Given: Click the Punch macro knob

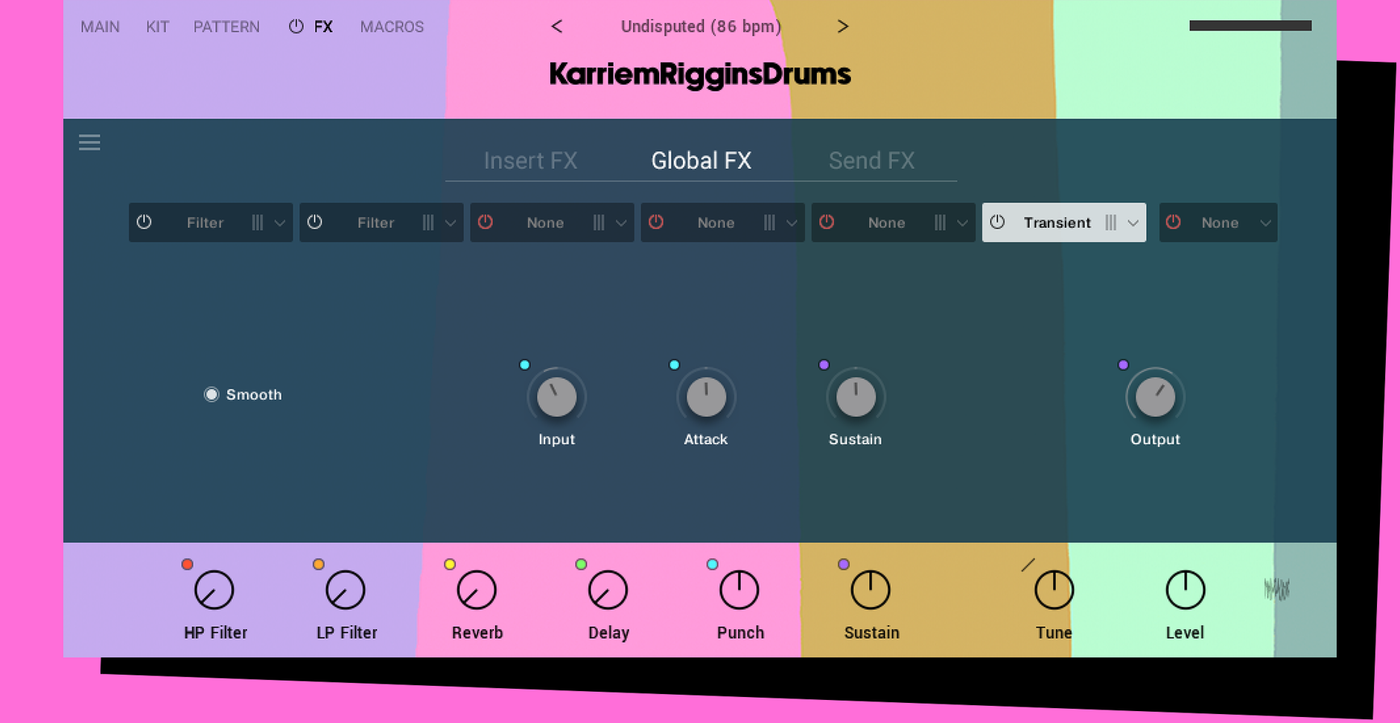Looking at the screenshot, I should [x=740, y=591].
